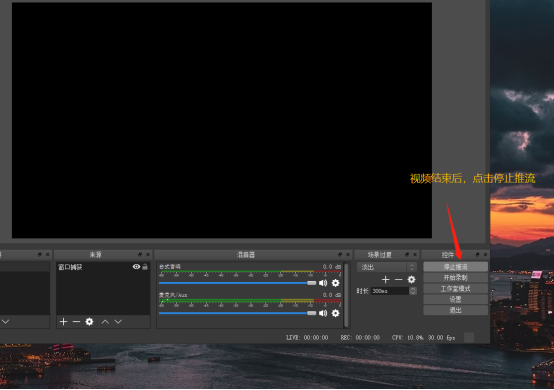554x390 pixels.
Task: Move source up with the up arrow
Action: pos(105,321)
